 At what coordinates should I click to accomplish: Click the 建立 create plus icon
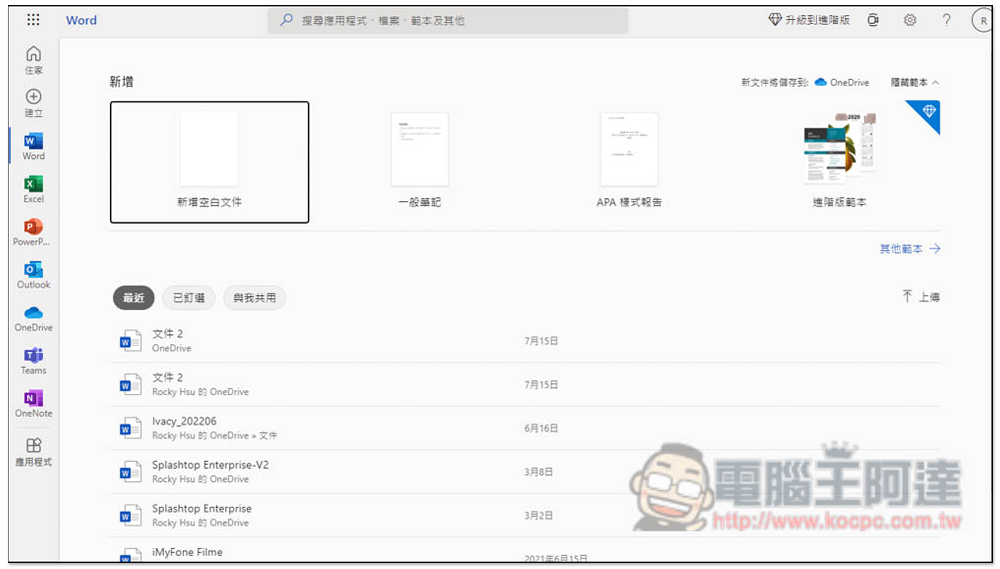click(33, 102)
